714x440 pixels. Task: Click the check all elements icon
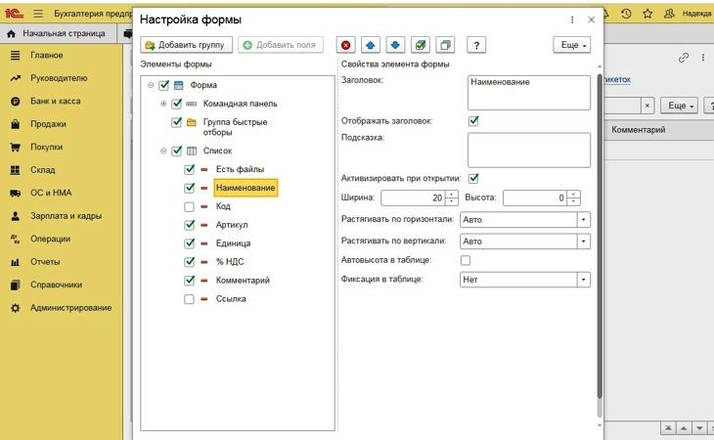pyautogui.click(x=420, y=45)
